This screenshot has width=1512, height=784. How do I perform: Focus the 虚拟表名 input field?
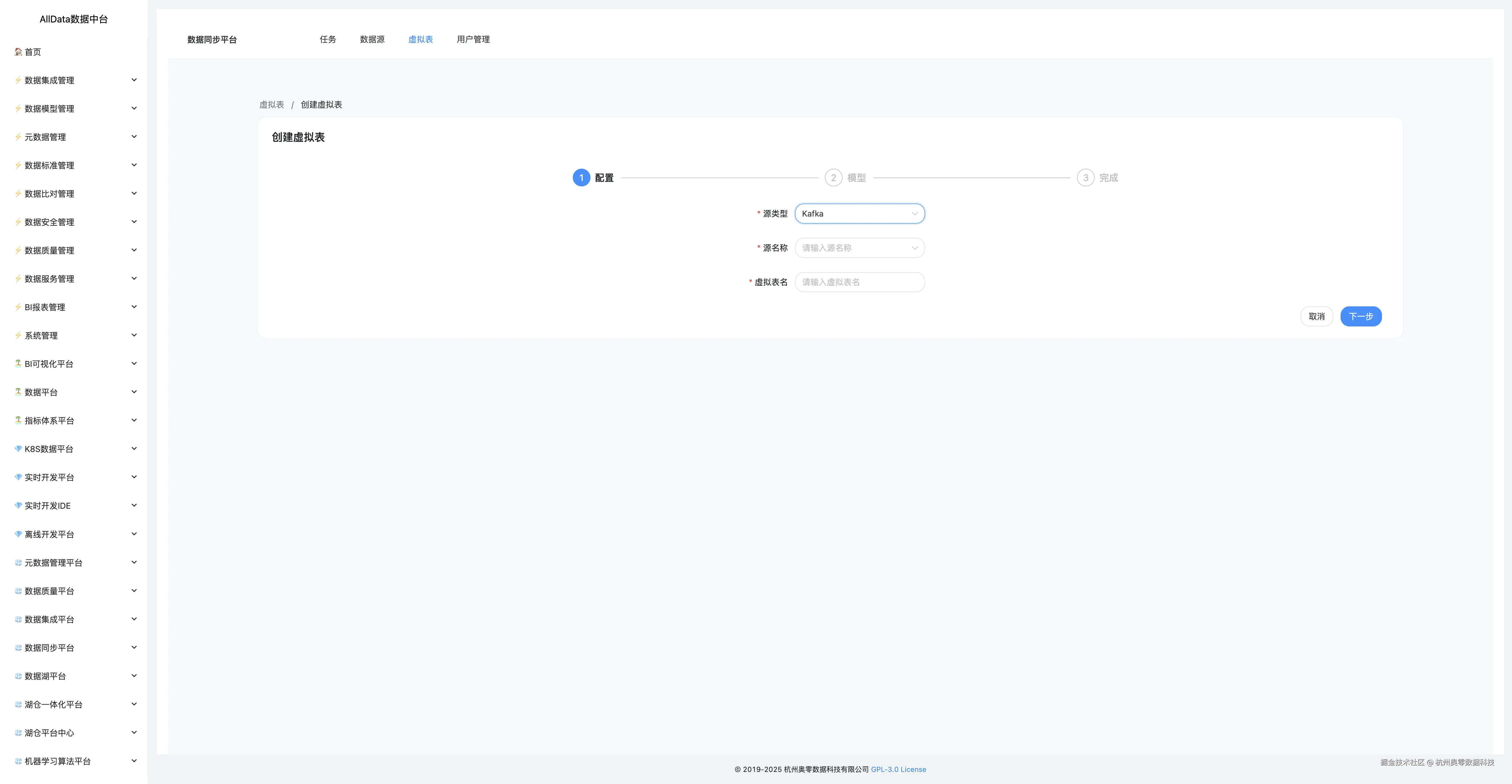coord(859,282)
